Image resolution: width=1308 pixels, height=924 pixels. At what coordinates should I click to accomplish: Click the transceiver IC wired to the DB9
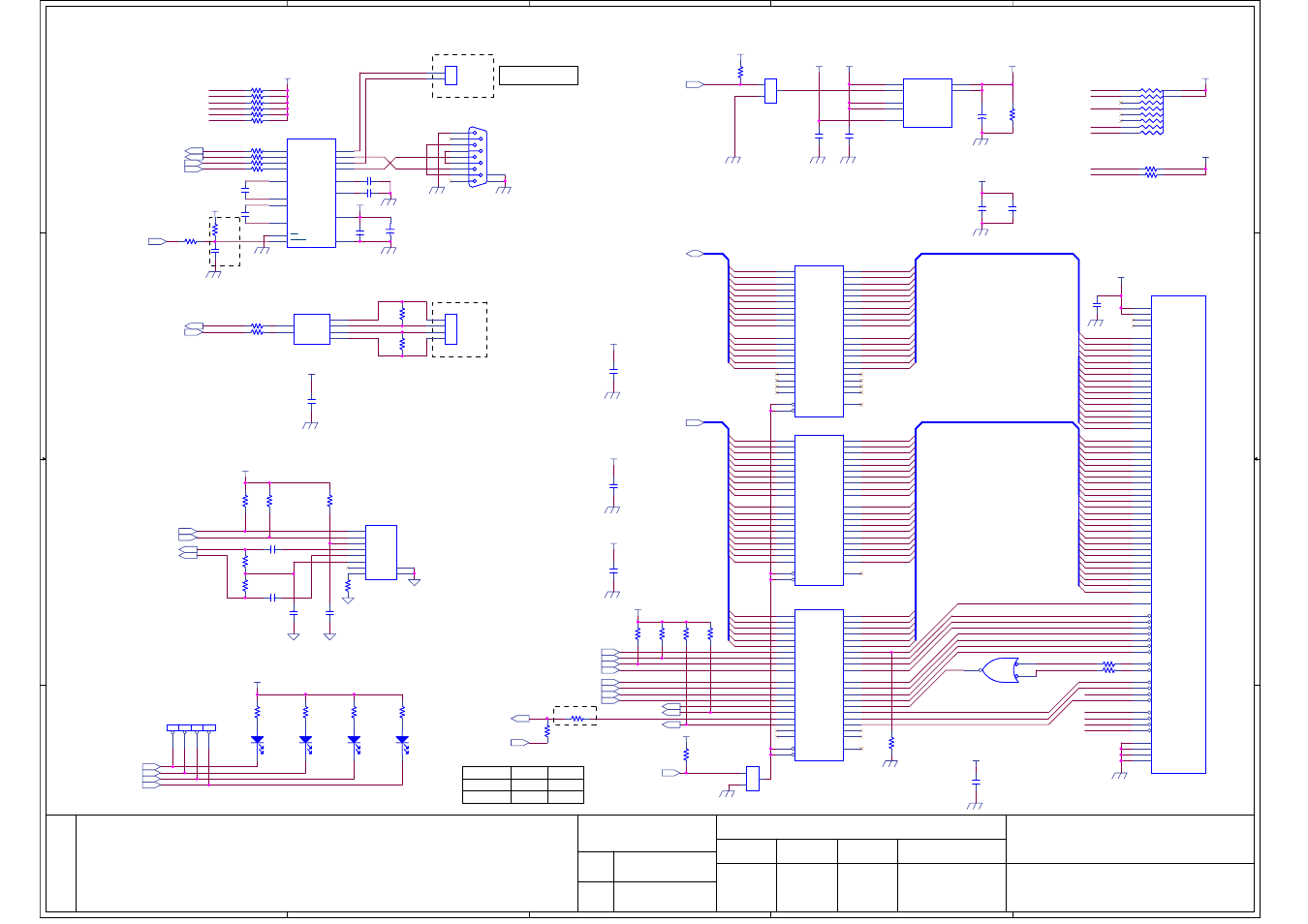click(311, 193)
